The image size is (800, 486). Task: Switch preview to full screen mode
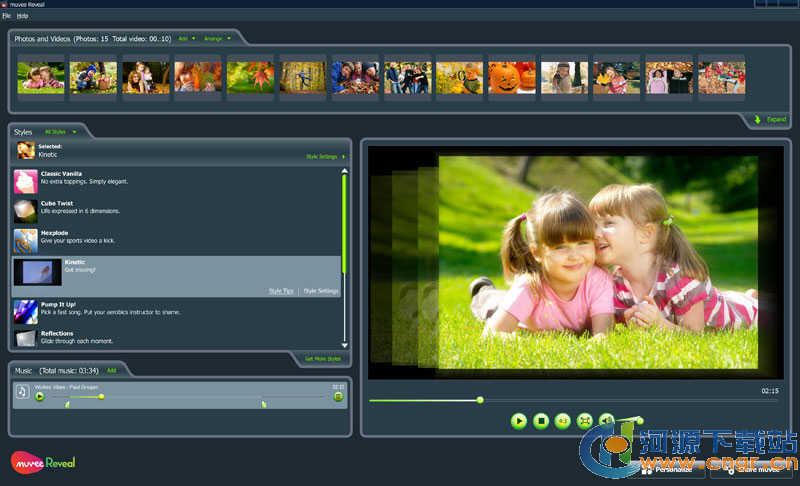point(585,421)
